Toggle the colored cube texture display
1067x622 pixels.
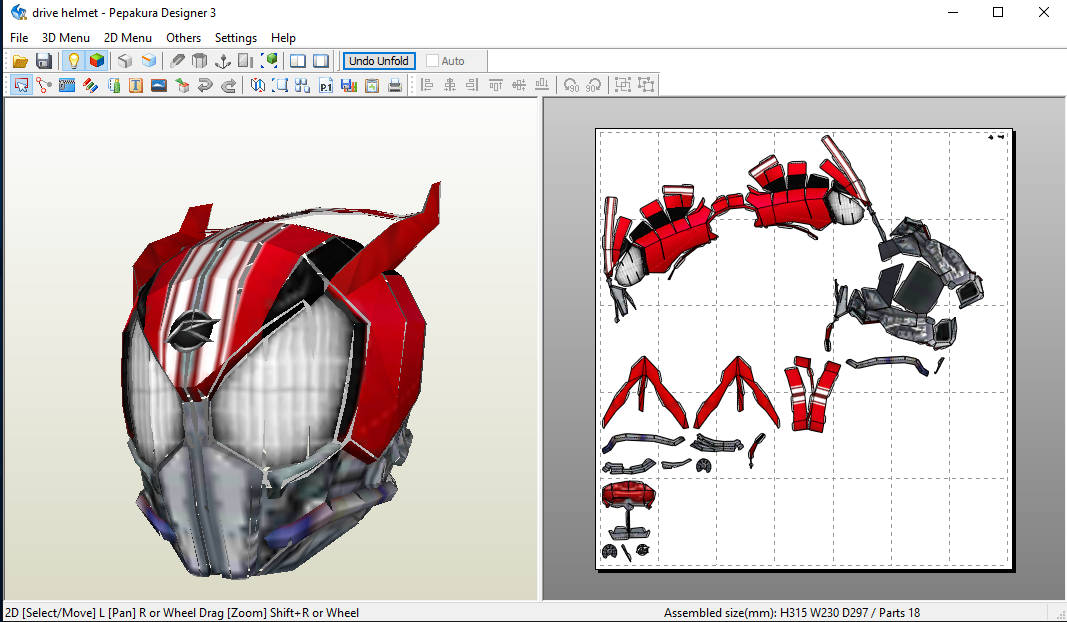97,61
